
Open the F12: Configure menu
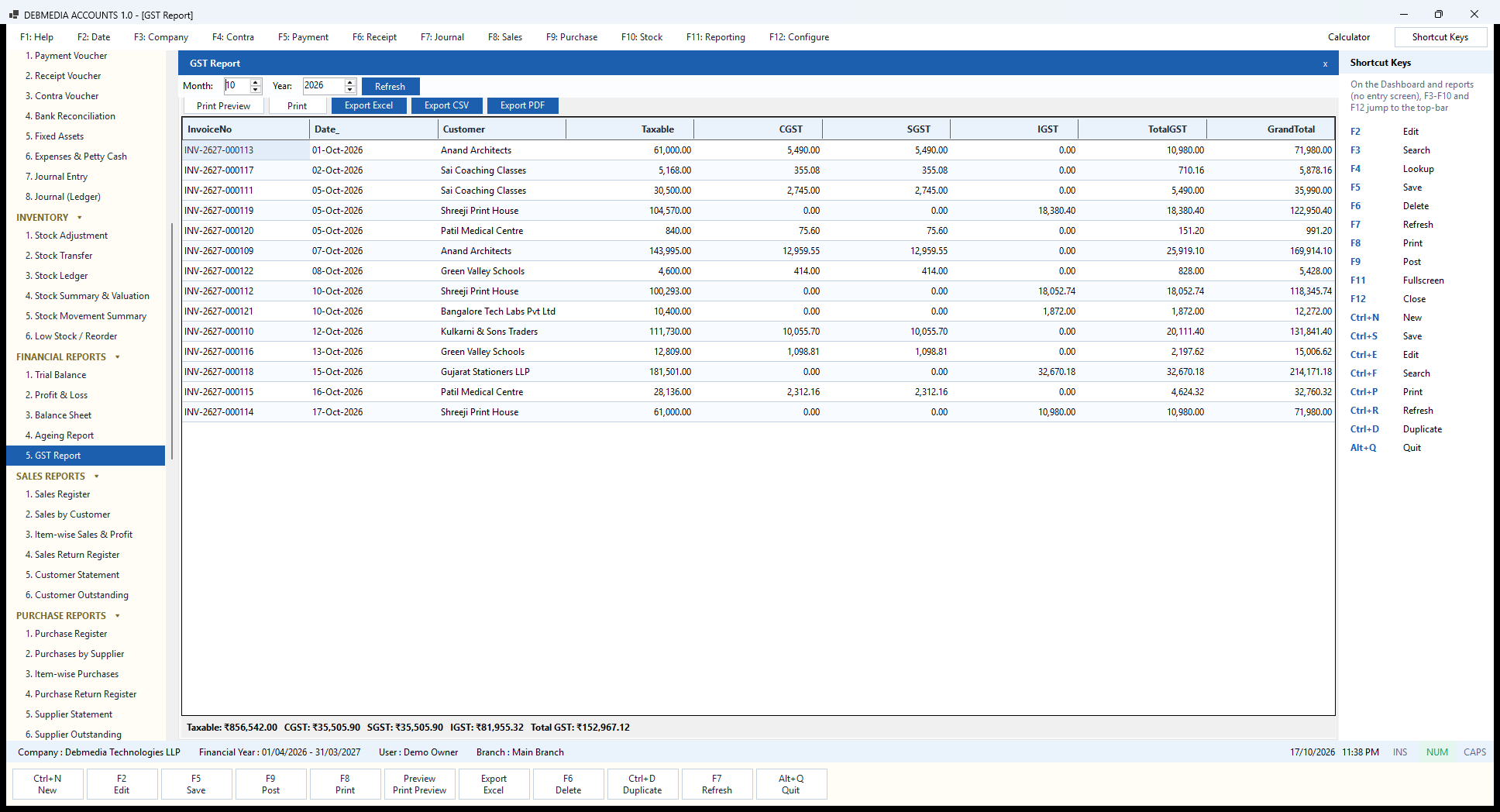coord(799,37)
